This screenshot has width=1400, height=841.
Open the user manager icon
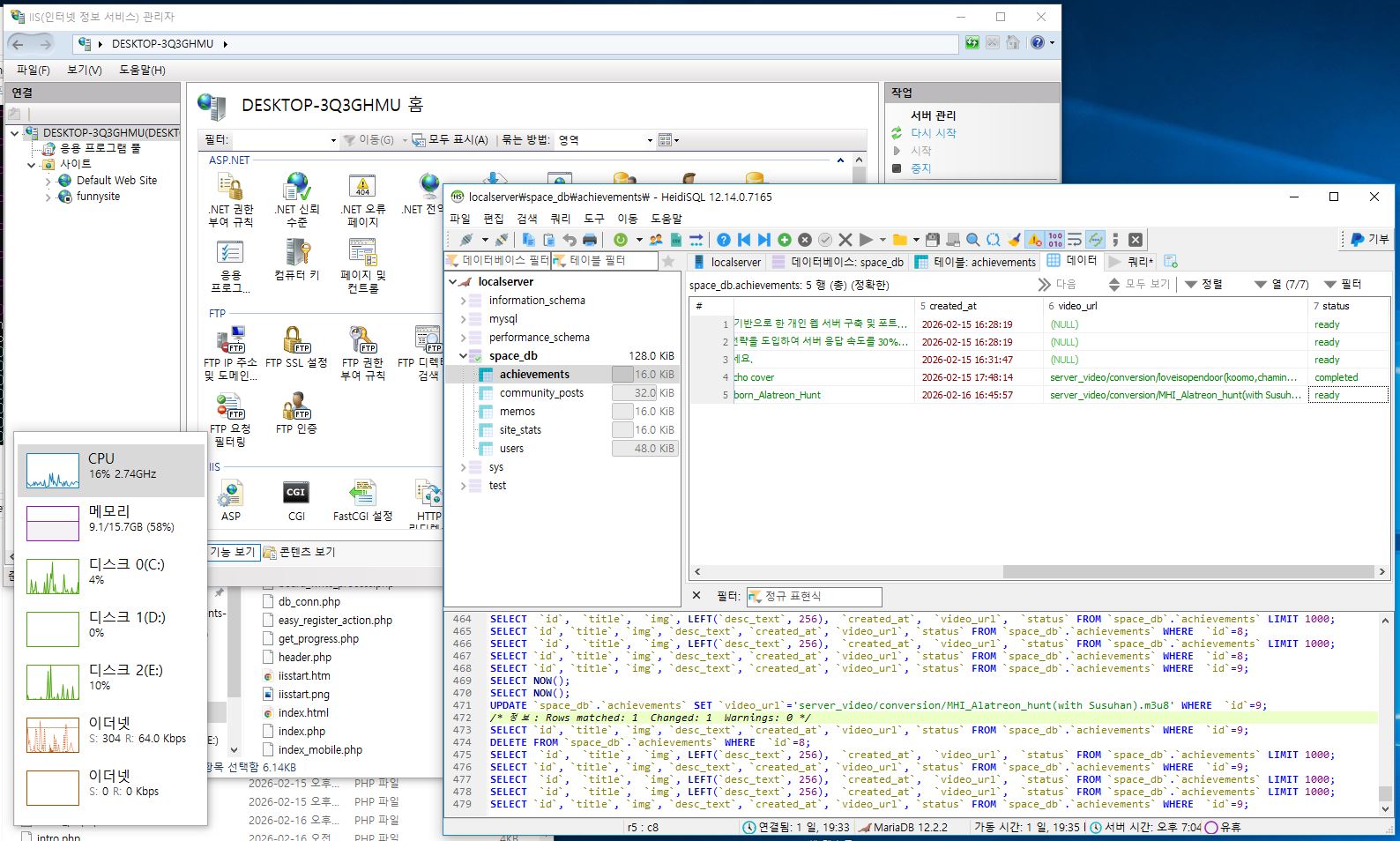(x=656, y=240)
